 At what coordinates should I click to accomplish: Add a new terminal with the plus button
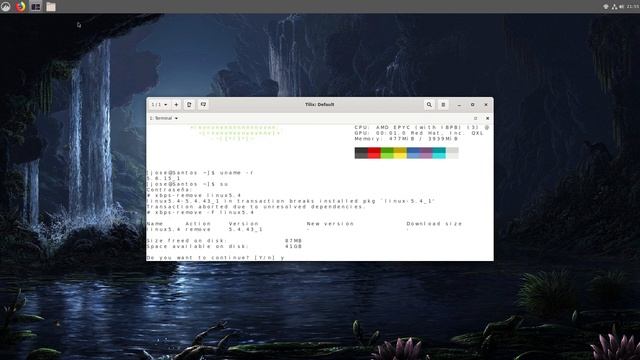[x=176, y=104]
